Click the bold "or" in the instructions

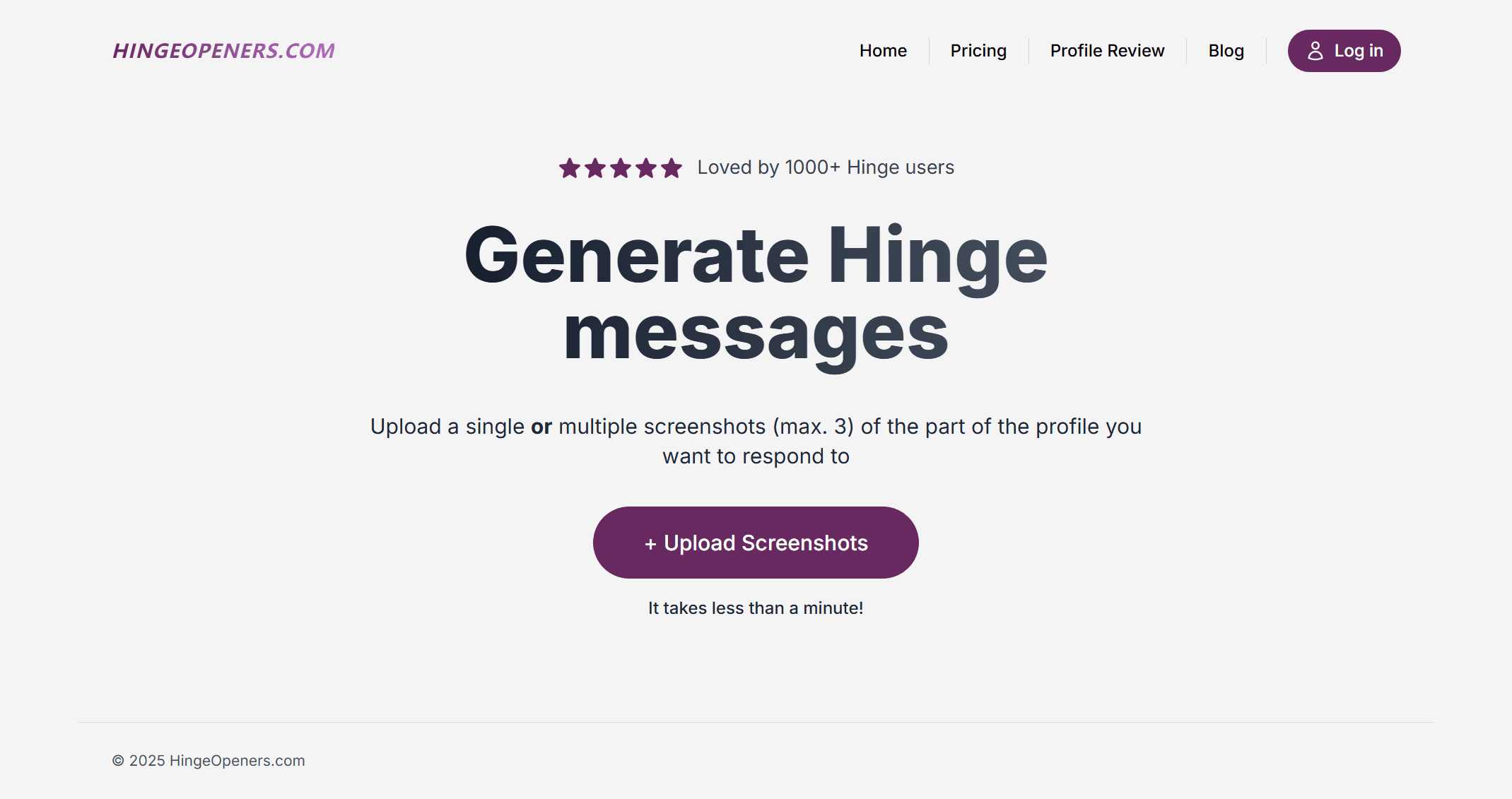click(x=541, y=427)
